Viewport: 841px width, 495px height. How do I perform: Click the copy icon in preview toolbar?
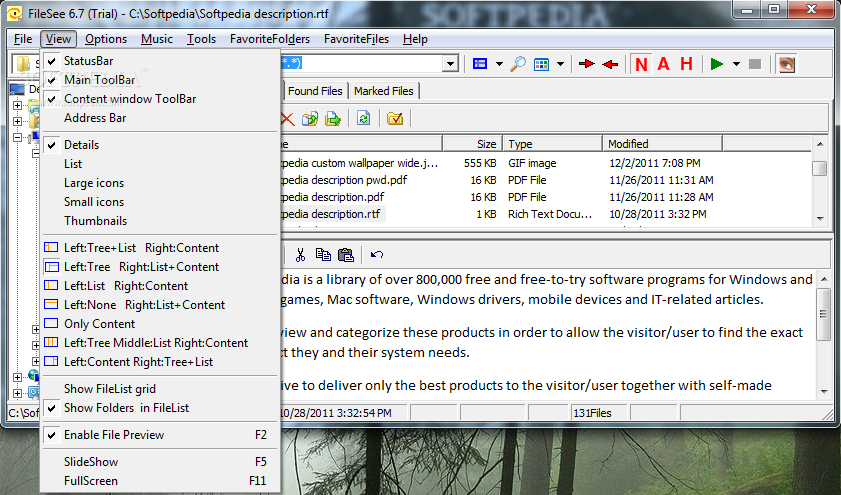(x=323, y=254)
